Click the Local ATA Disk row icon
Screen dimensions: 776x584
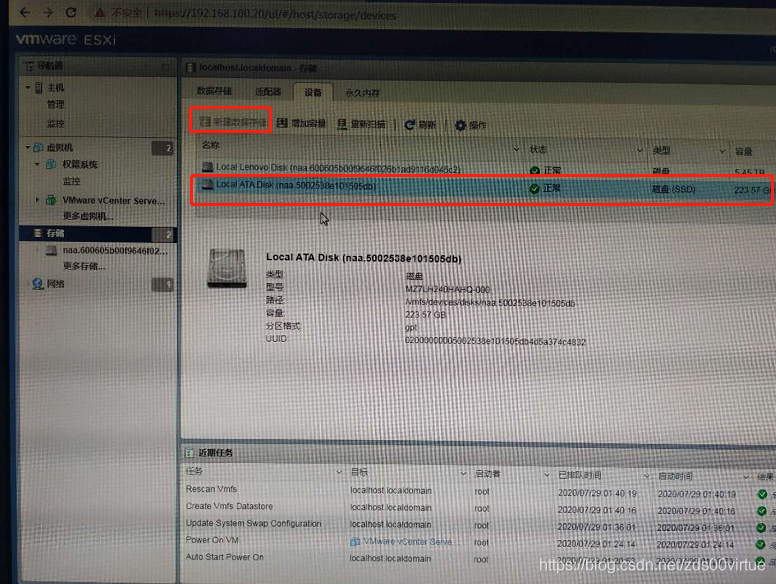(207, 185)
